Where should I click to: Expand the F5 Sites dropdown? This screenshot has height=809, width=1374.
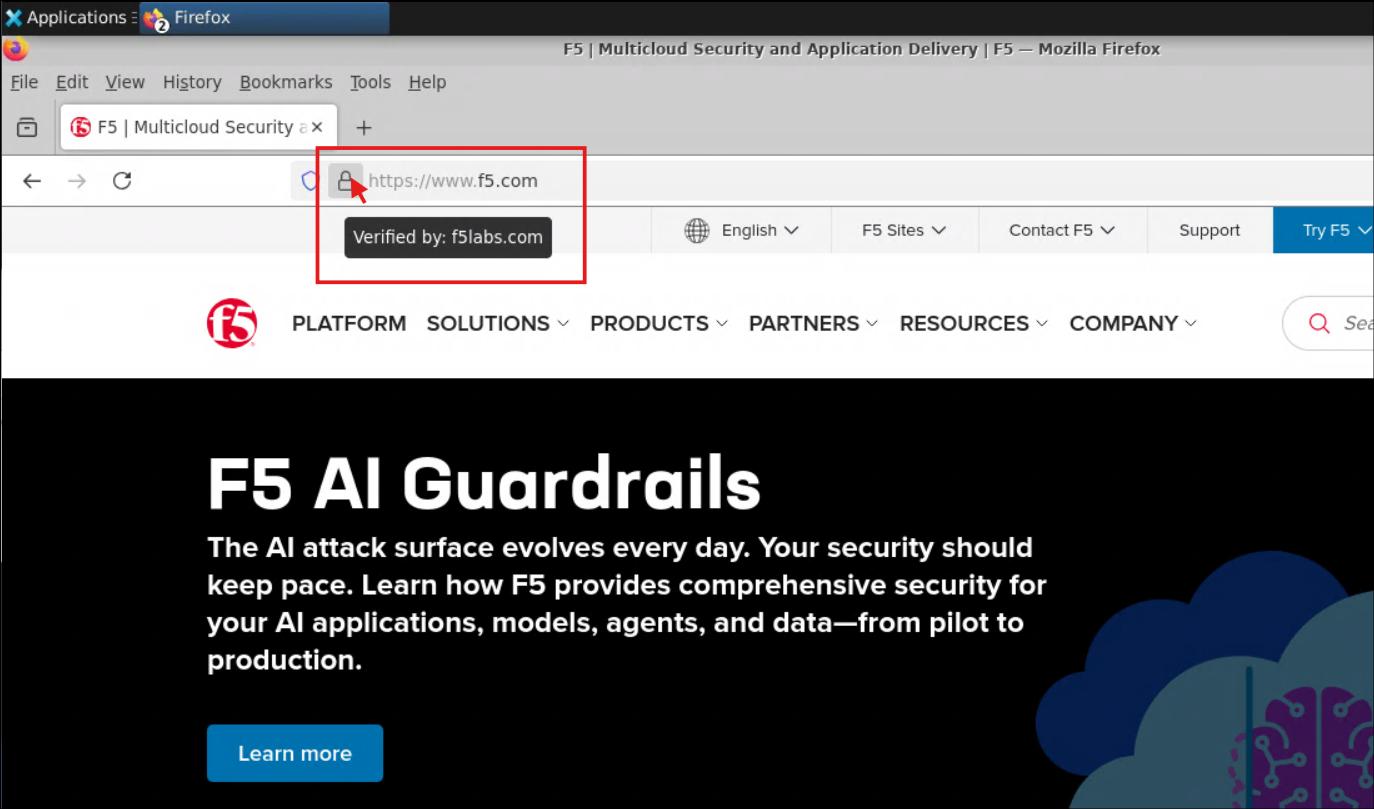pyautogui.click(x=904, y=230)
